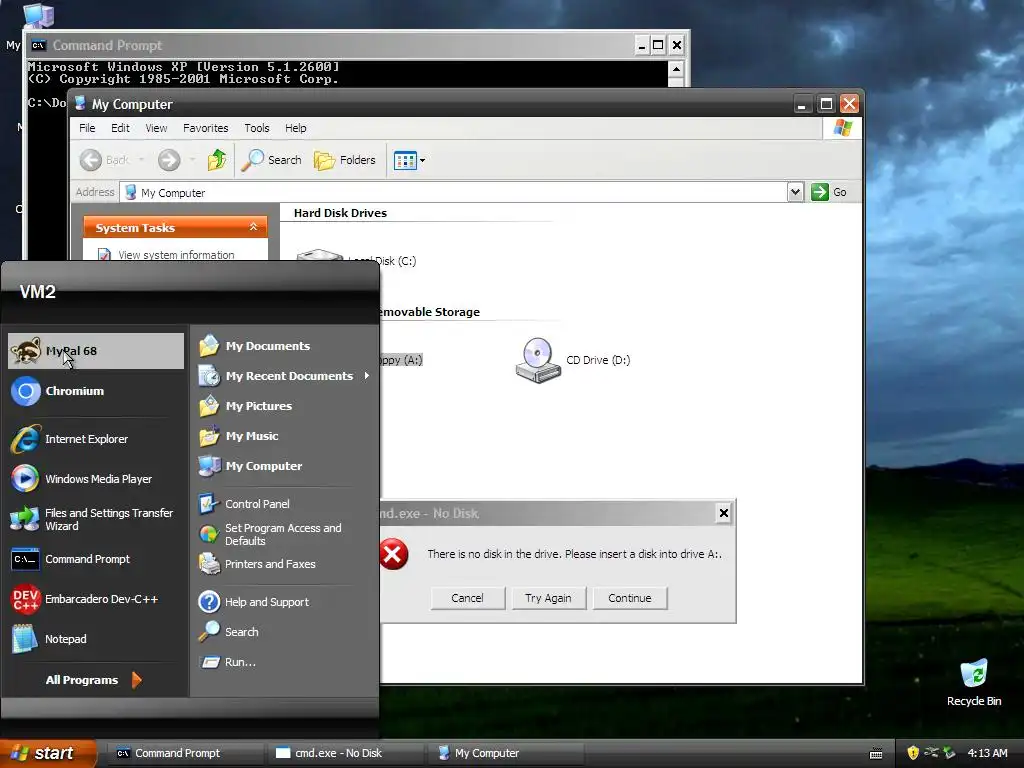Screen dimensions: 1024x768
Task: Switch to cmd.exe - No Disk taskbar button
Action: pos(345,753)
